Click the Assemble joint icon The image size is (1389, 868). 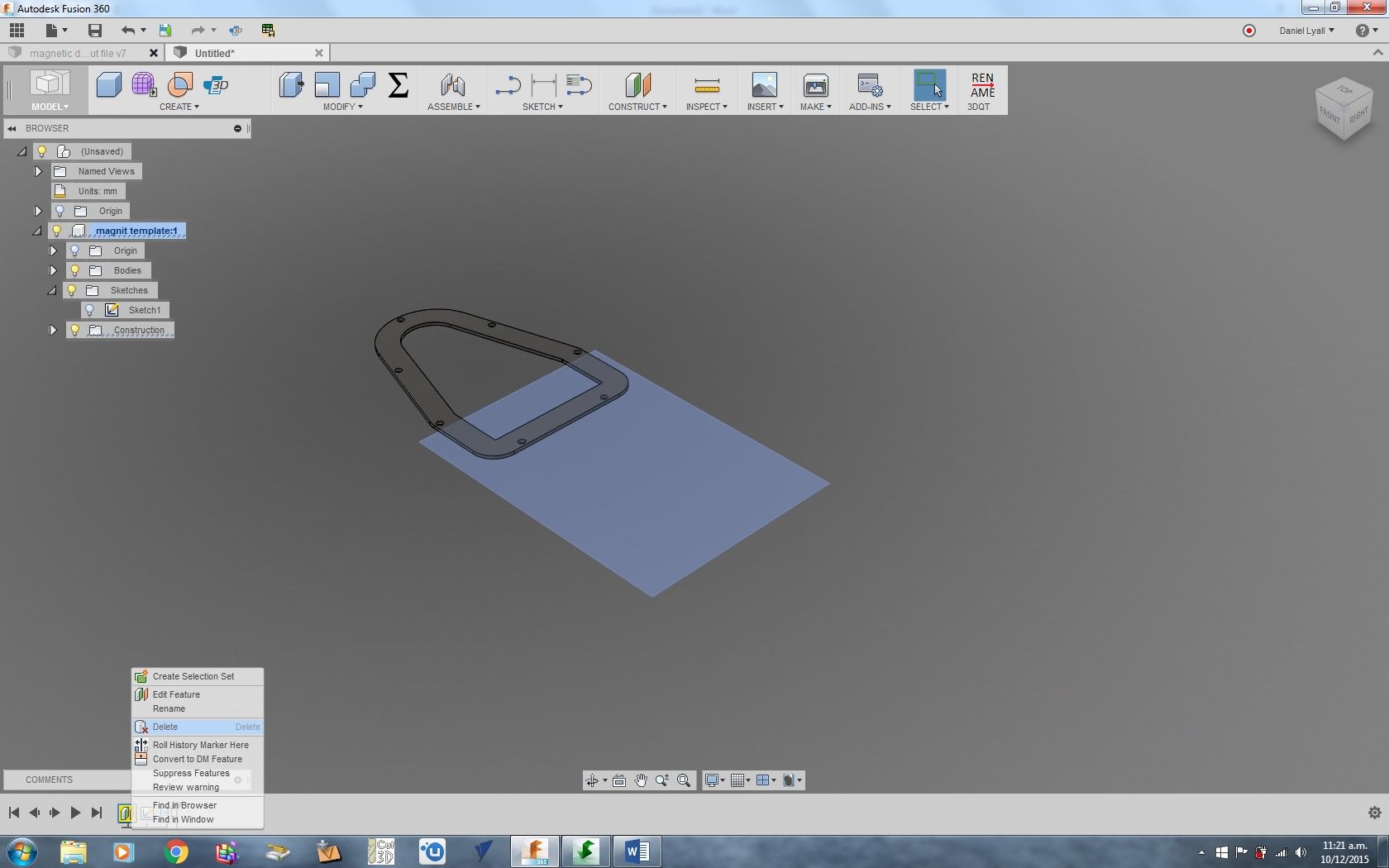point(453,84)
